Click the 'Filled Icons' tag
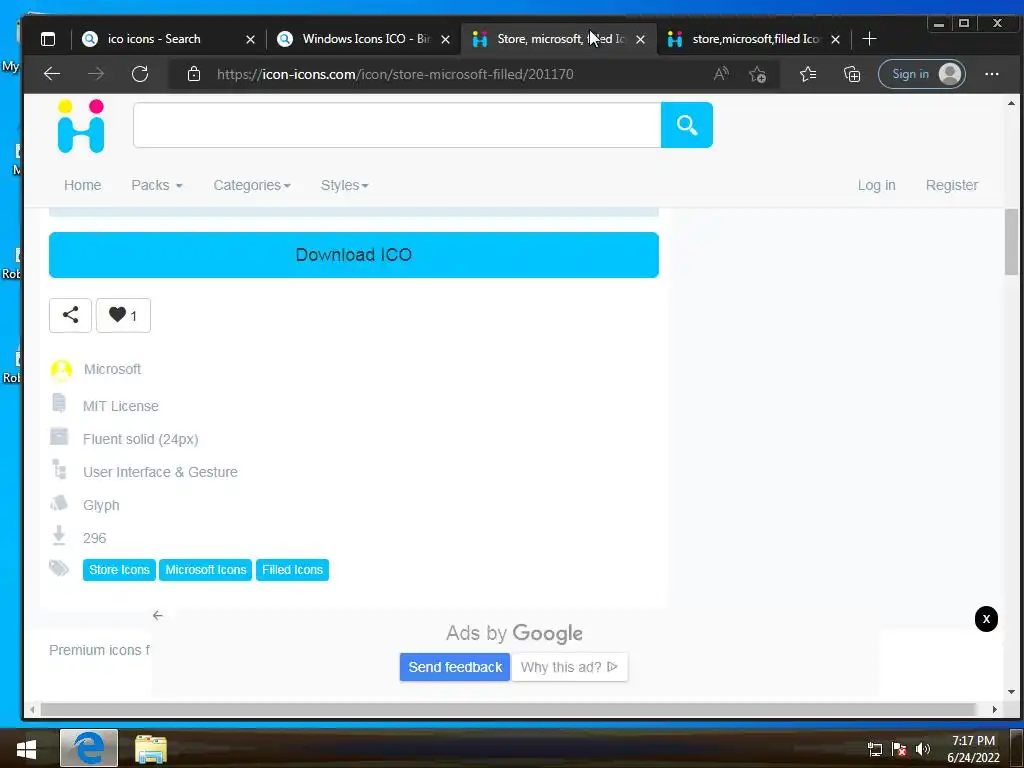This screenshot has height=768, width=1024. 292,569
